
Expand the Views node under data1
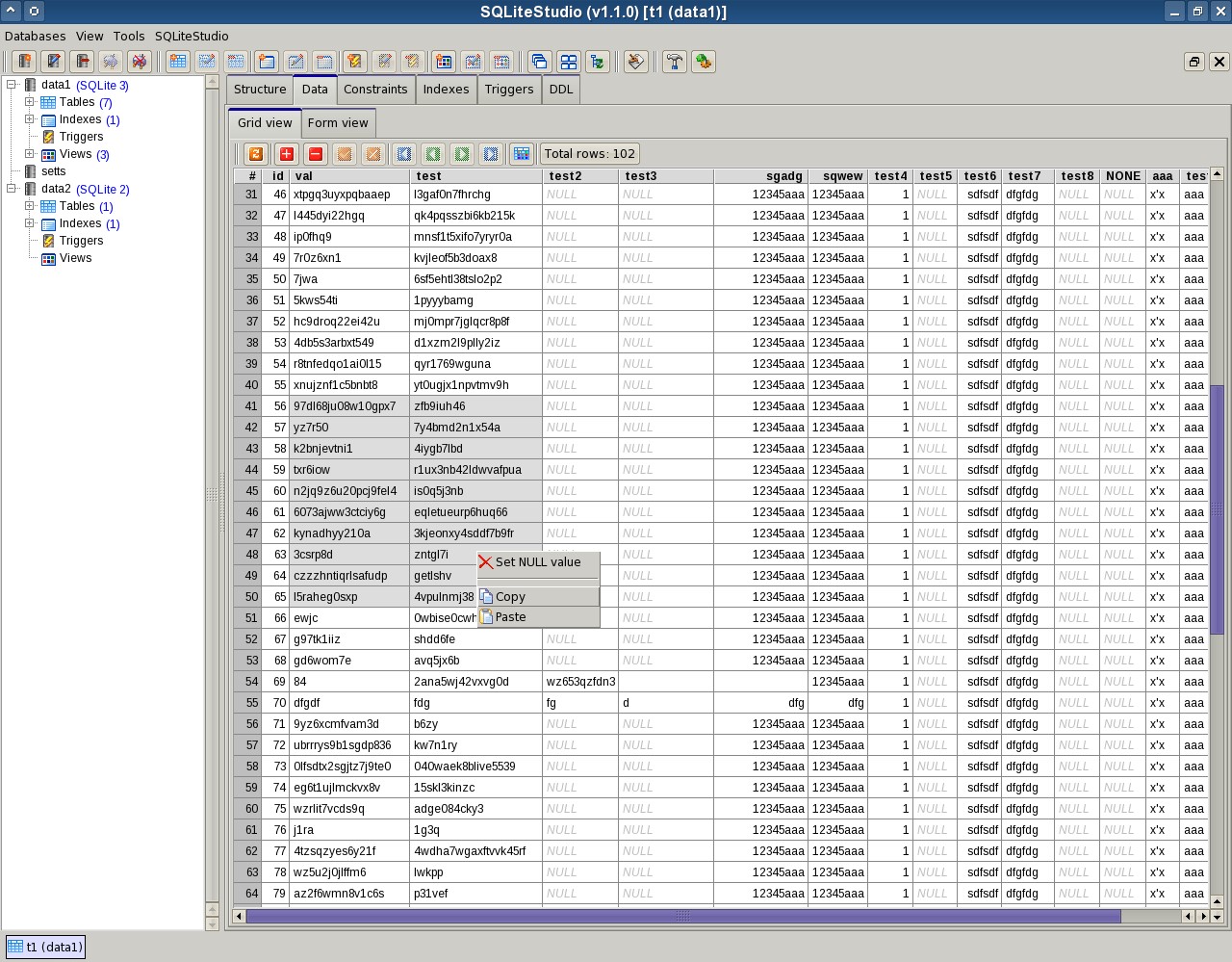coord(30,154)
